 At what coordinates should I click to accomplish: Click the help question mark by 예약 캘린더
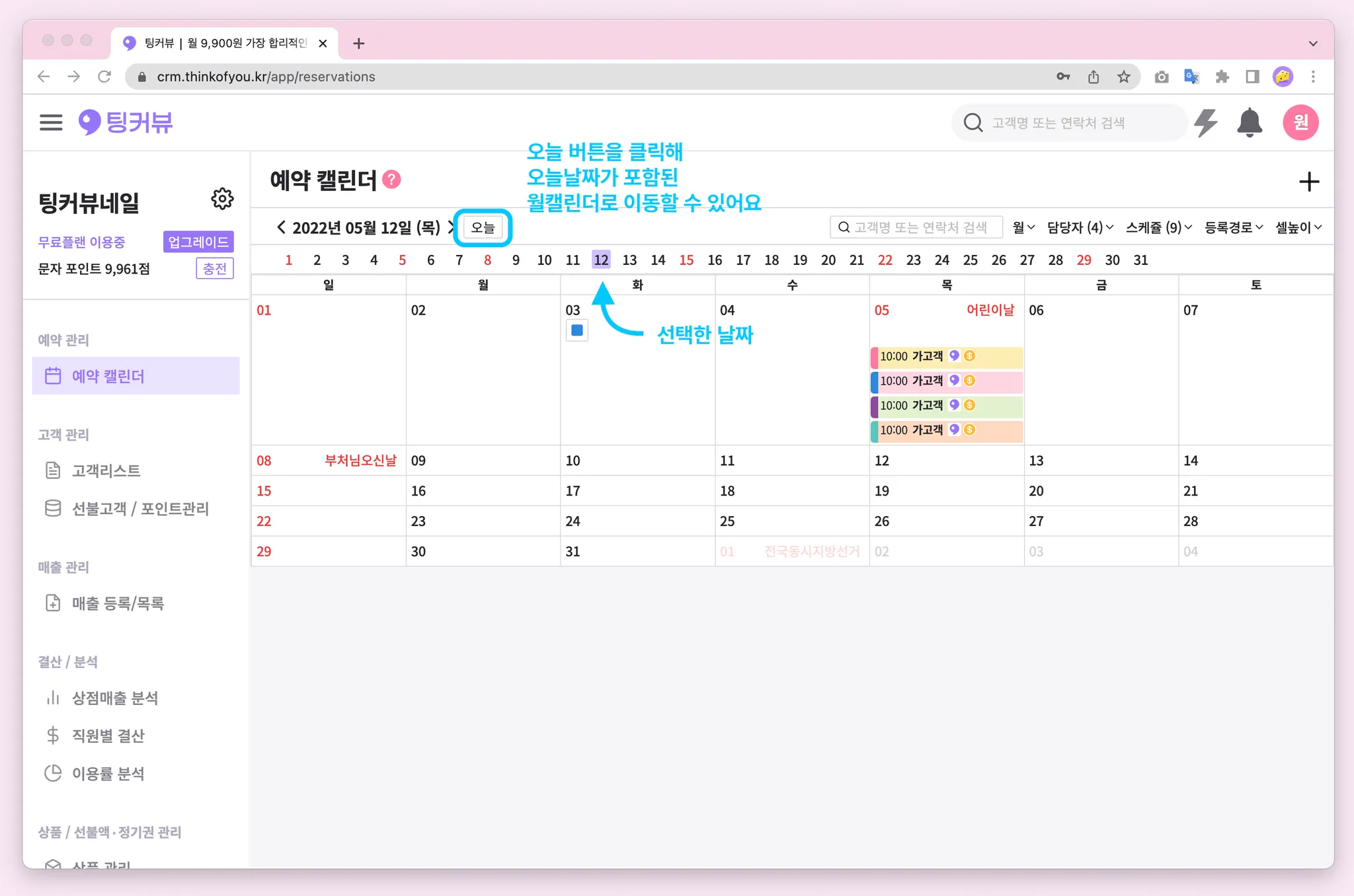[x=392, y=180]
